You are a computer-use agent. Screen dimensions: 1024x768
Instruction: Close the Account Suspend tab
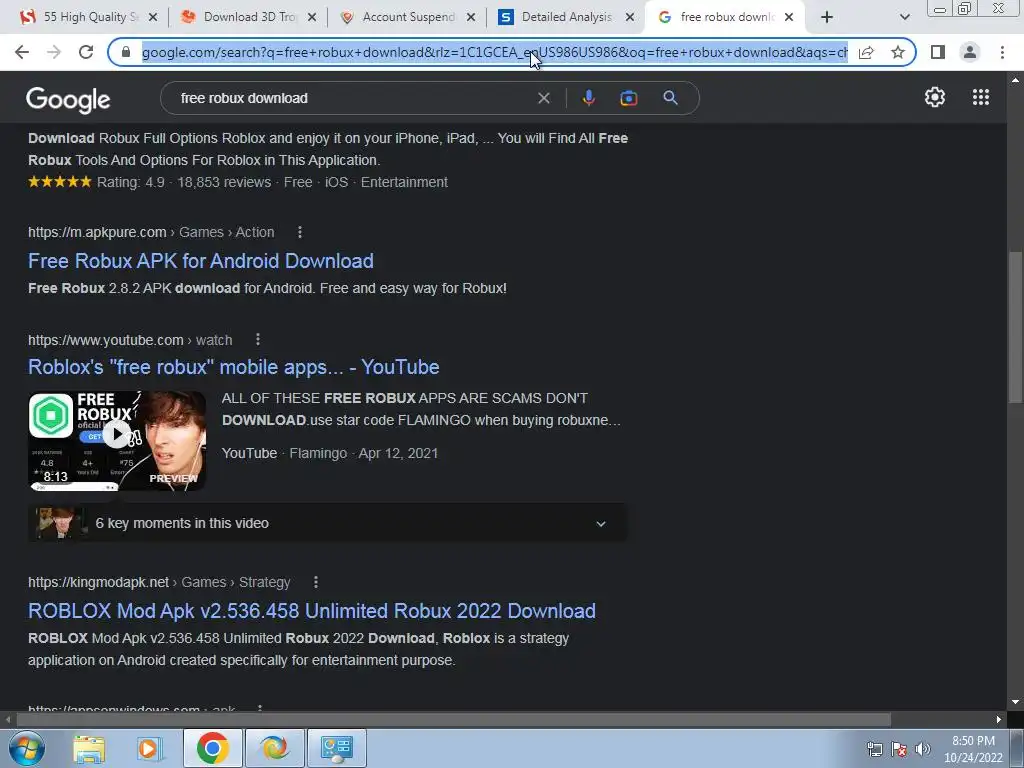pyautogui.click(x=471, y=17)
